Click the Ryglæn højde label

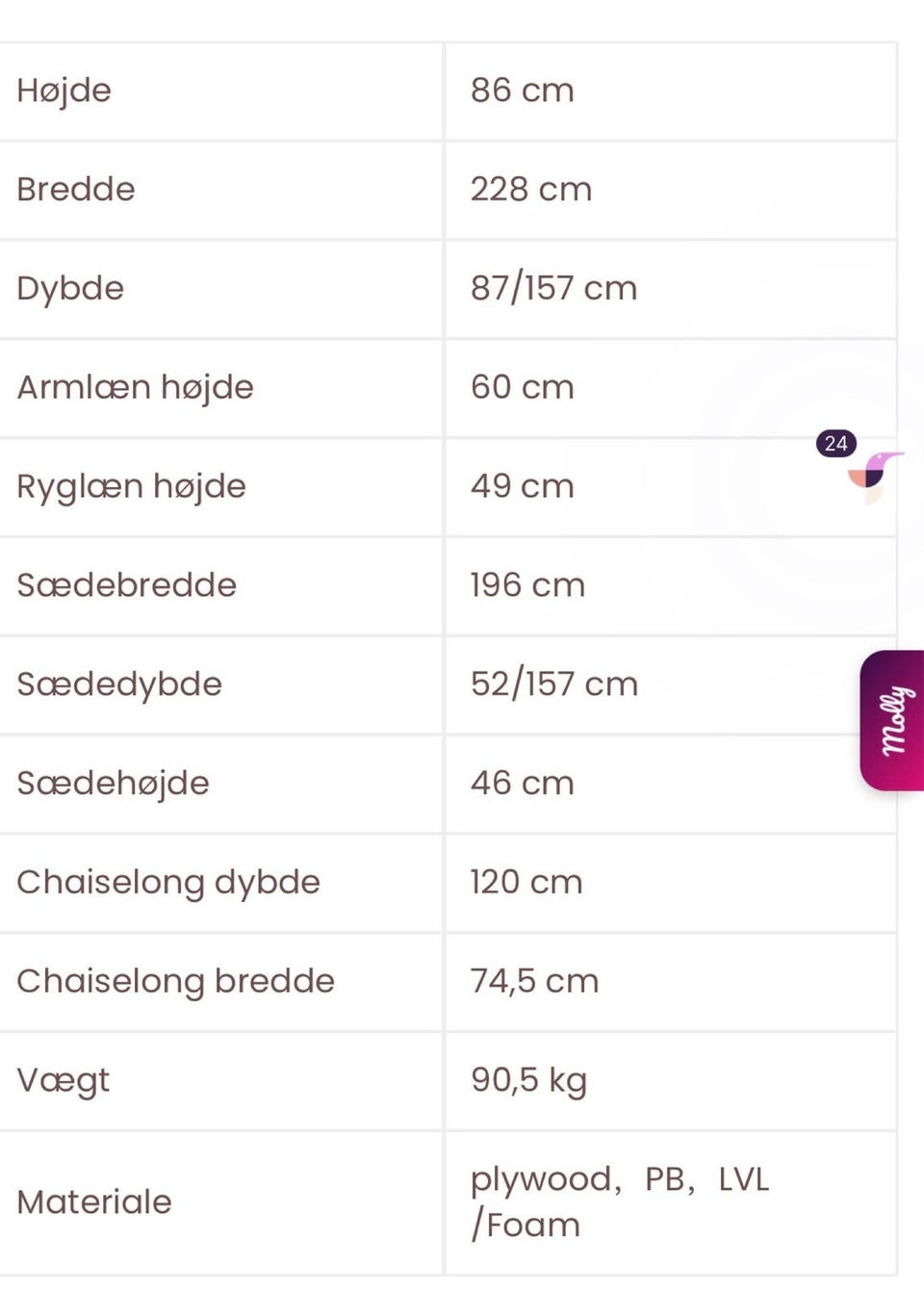[x=132, y=486]
